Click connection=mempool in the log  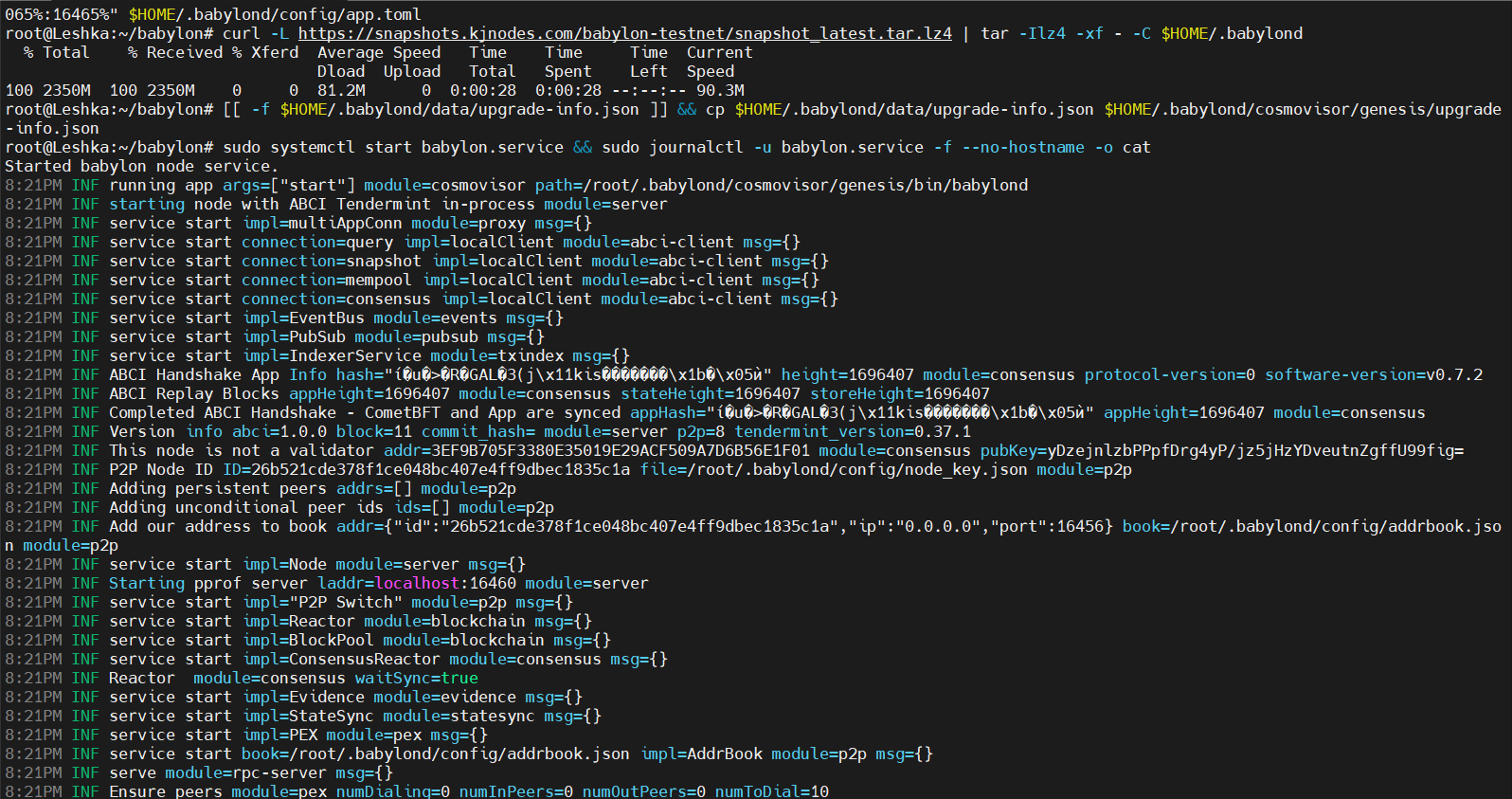327,280
